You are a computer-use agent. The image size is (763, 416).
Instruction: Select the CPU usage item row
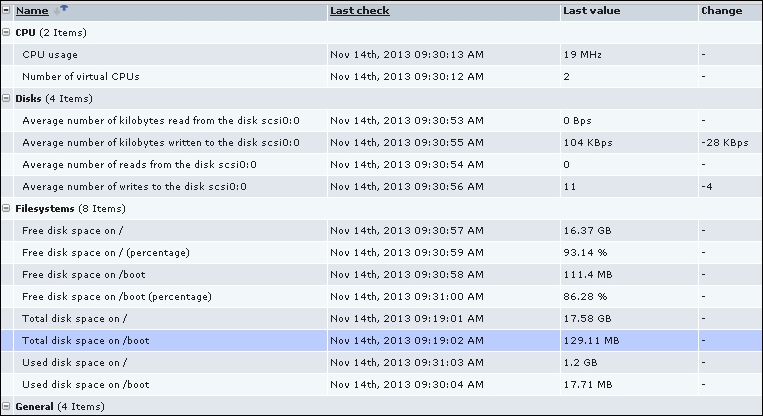point(50,55)
